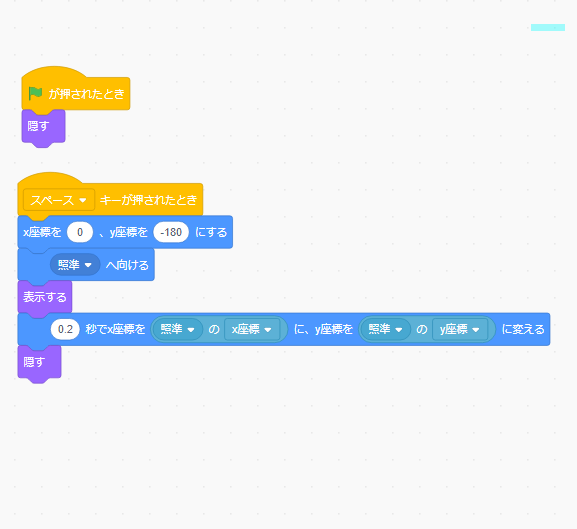This screenshot has width=577, height=529.
Task: Open the 照準 dropdown before x座標
Action: [x=177, y=329]
